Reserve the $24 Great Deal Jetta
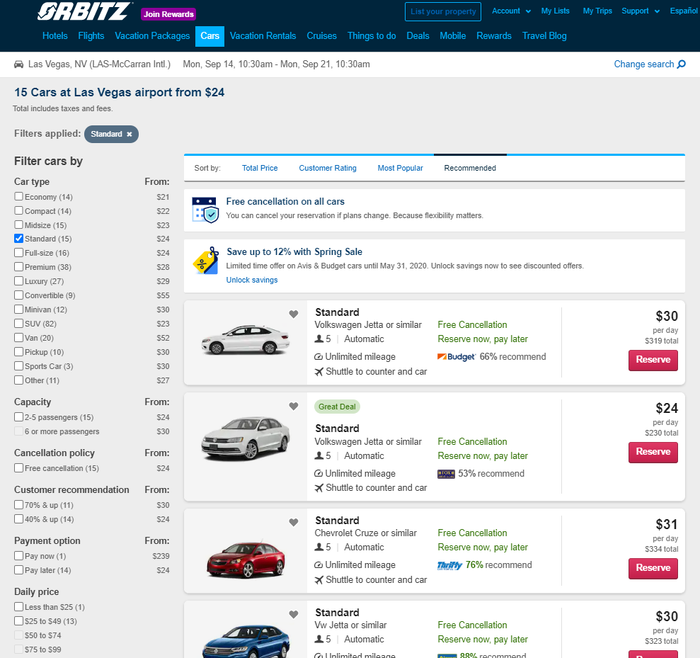 click(653, 452)
